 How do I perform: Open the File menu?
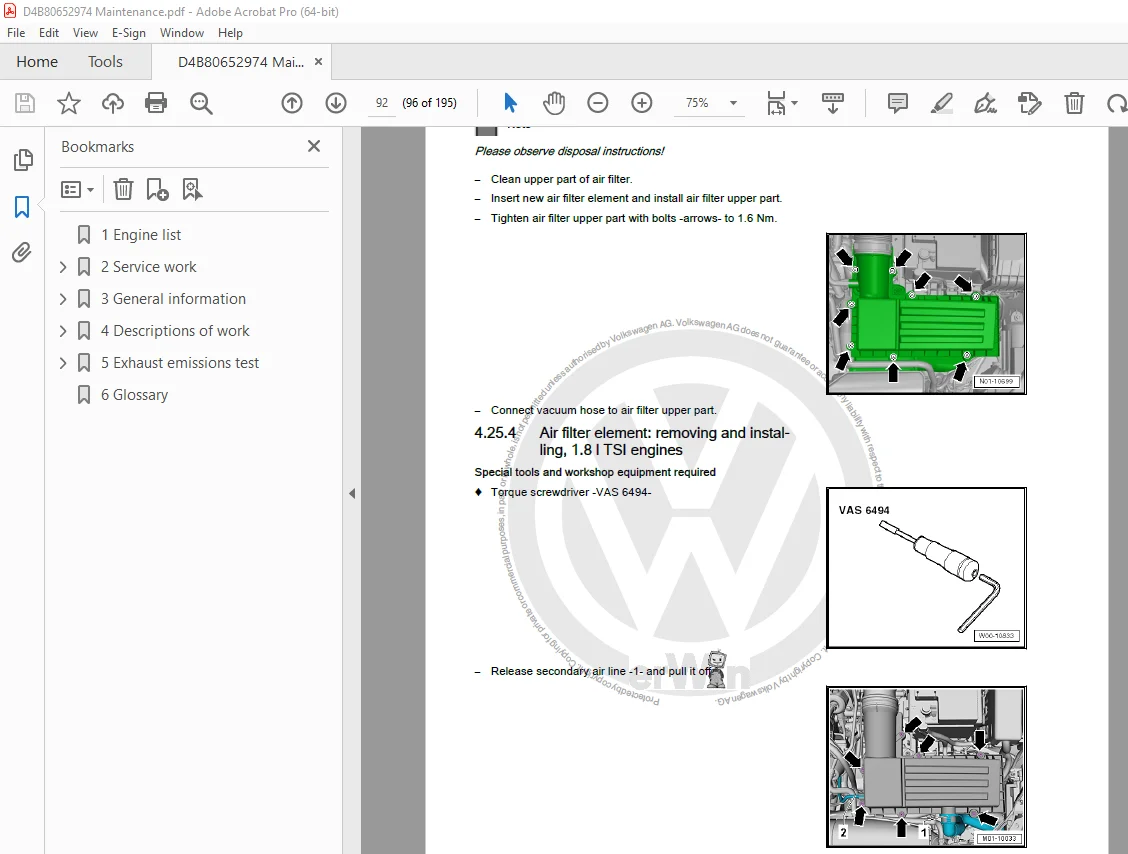16,32
